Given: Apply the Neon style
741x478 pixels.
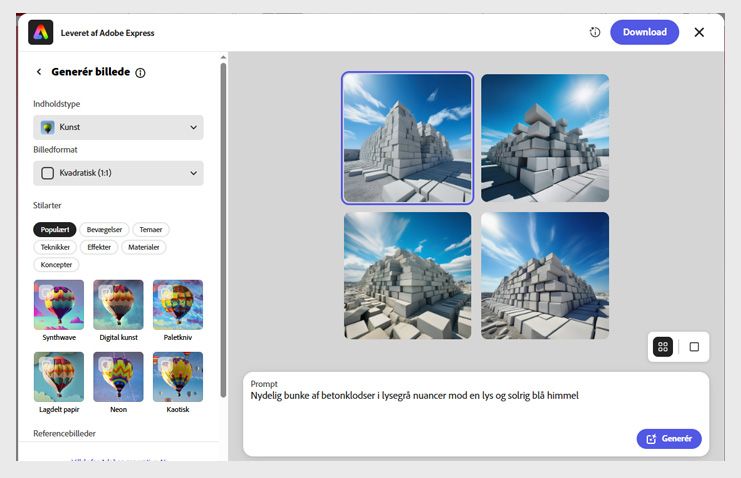Looking at the screenshot, I should pyautogui.click(x=118, y=377).
